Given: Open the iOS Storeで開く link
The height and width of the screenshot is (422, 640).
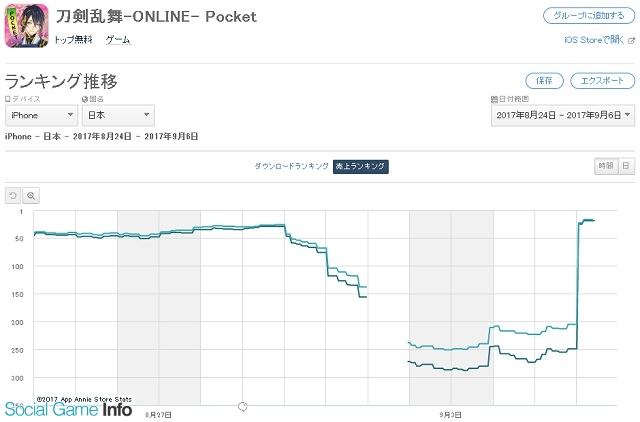Looking at the screenshot, I should click(594, 40).
